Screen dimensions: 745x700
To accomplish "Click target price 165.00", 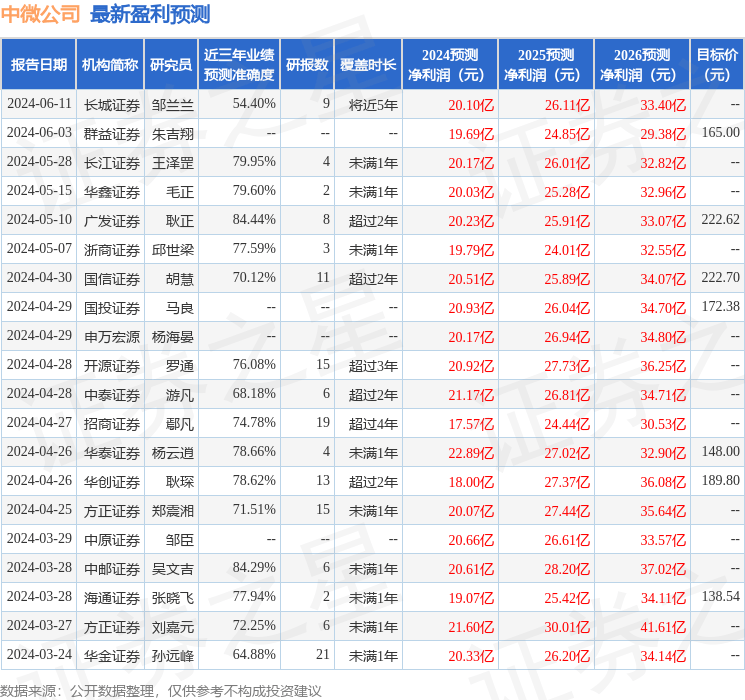I will [x=721, y=133].
